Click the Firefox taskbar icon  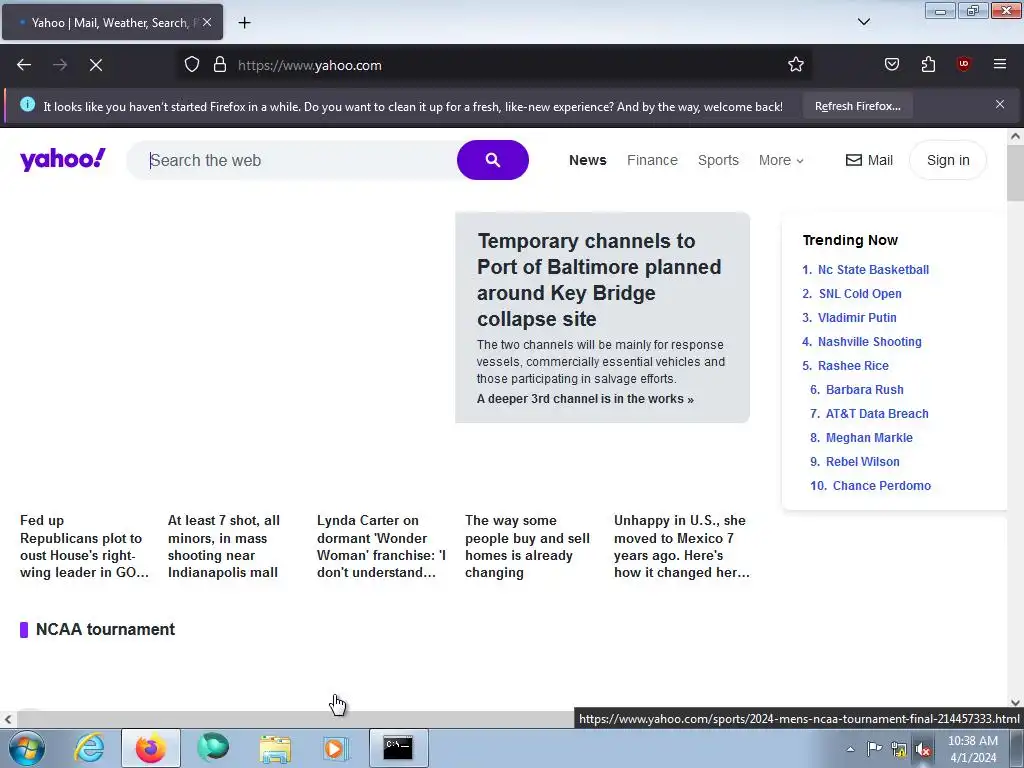pyautogui.click(x=150, y=748)
